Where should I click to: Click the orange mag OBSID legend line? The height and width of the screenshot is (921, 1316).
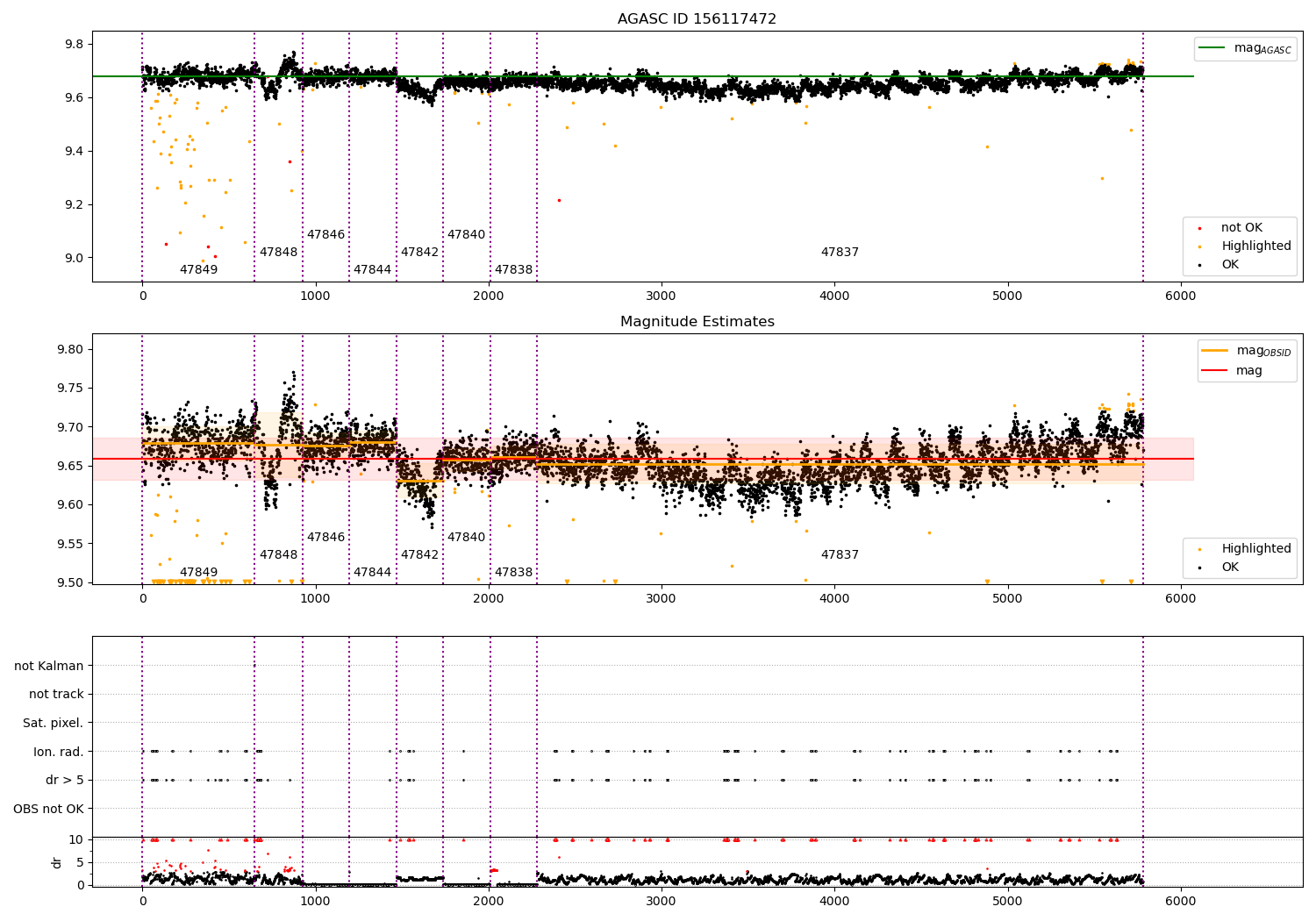(1215, 351)
